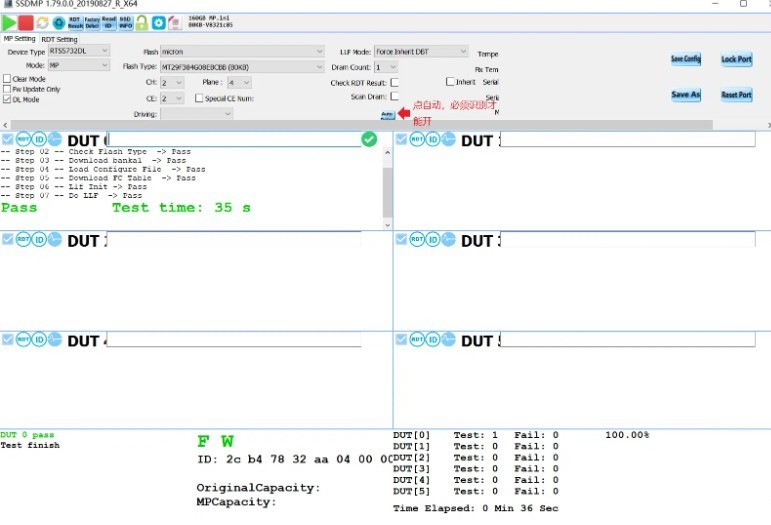Click the waveform icon of DUT 5
This screenshot has height=525, width=771.
[448, 340]
